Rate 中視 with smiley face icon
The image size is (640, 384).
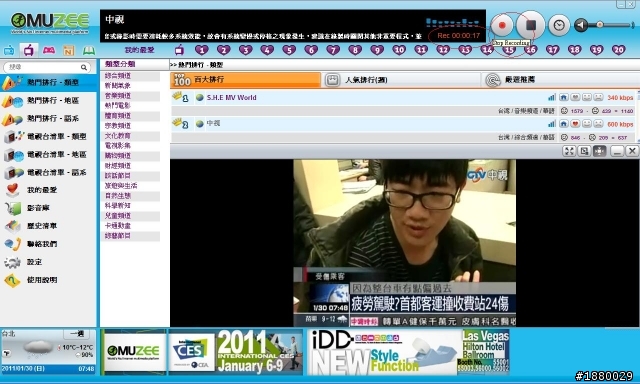coord(587,123)
